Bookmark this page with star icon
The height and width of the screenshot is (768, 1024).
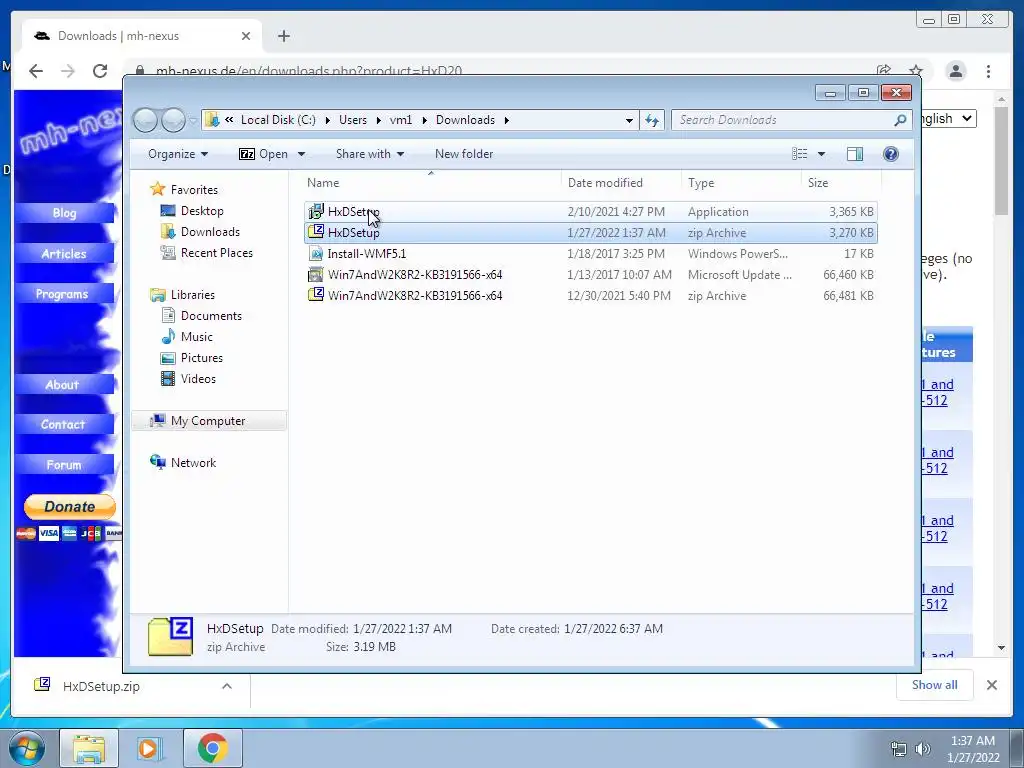pyautogui.click(x=916, y=71)
